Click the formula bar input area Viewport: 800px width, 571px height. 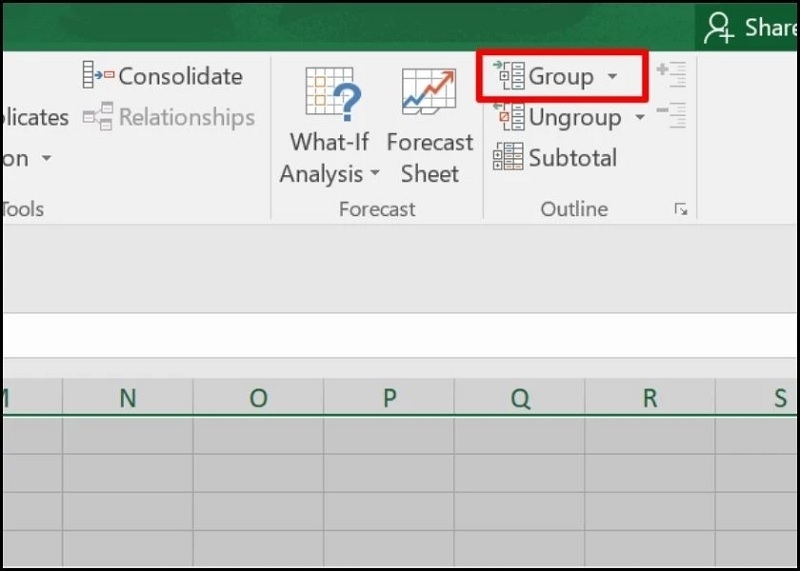click(400, 334)
